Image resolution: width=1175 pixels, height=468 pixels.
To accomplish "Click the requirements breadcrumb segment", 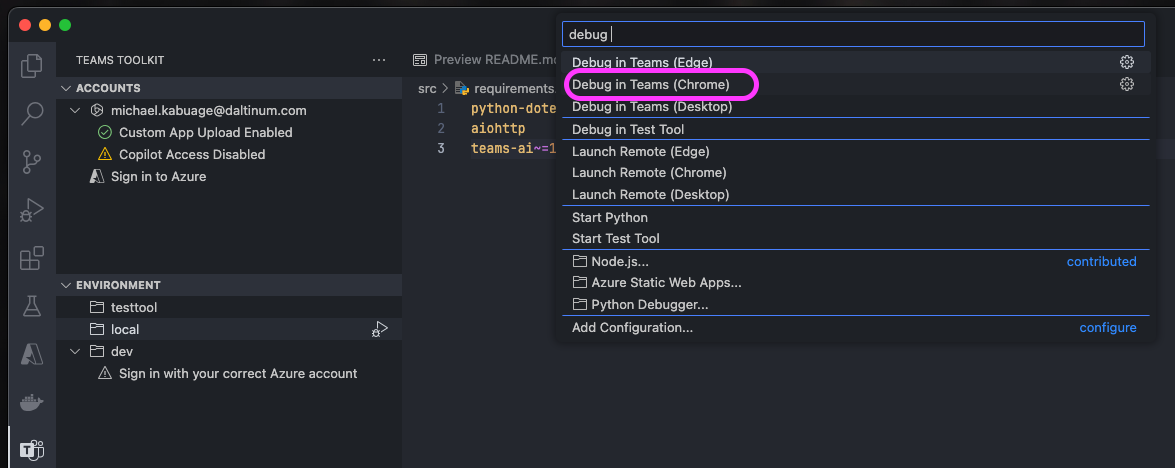I will coord(514,88).
